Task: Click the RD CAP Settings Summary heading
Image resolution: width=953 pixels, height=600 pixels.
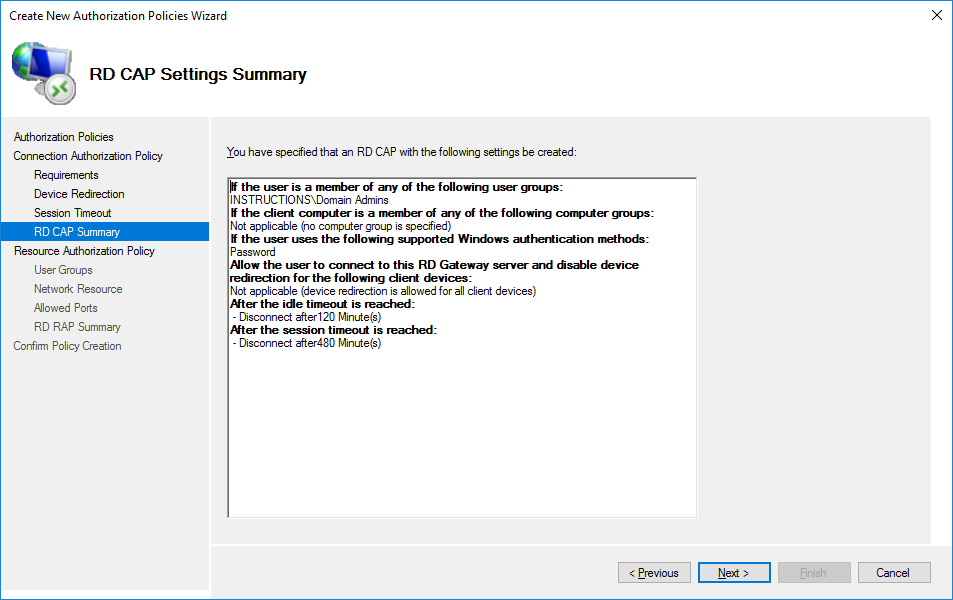Action: tap(198, 74)
